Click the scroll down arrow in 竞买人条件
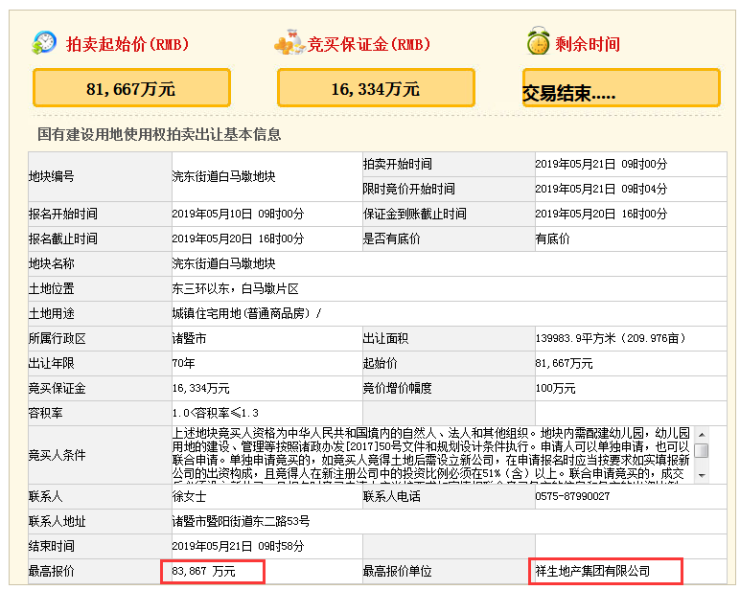740x590 pixels. click(702, 475)
